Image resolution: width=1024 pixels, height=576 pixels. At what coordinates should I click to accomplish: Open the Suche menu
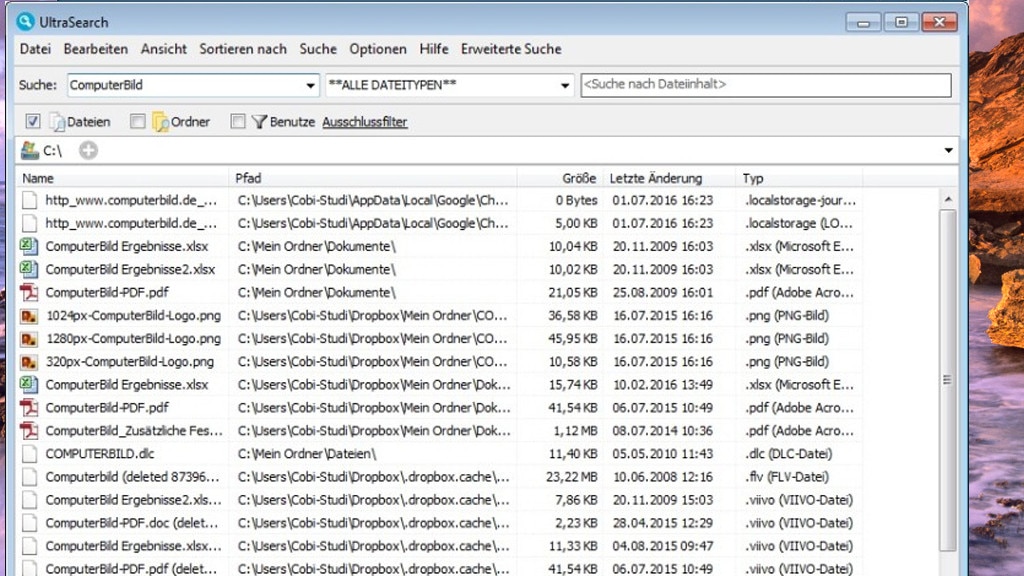[x=318, y=49]
